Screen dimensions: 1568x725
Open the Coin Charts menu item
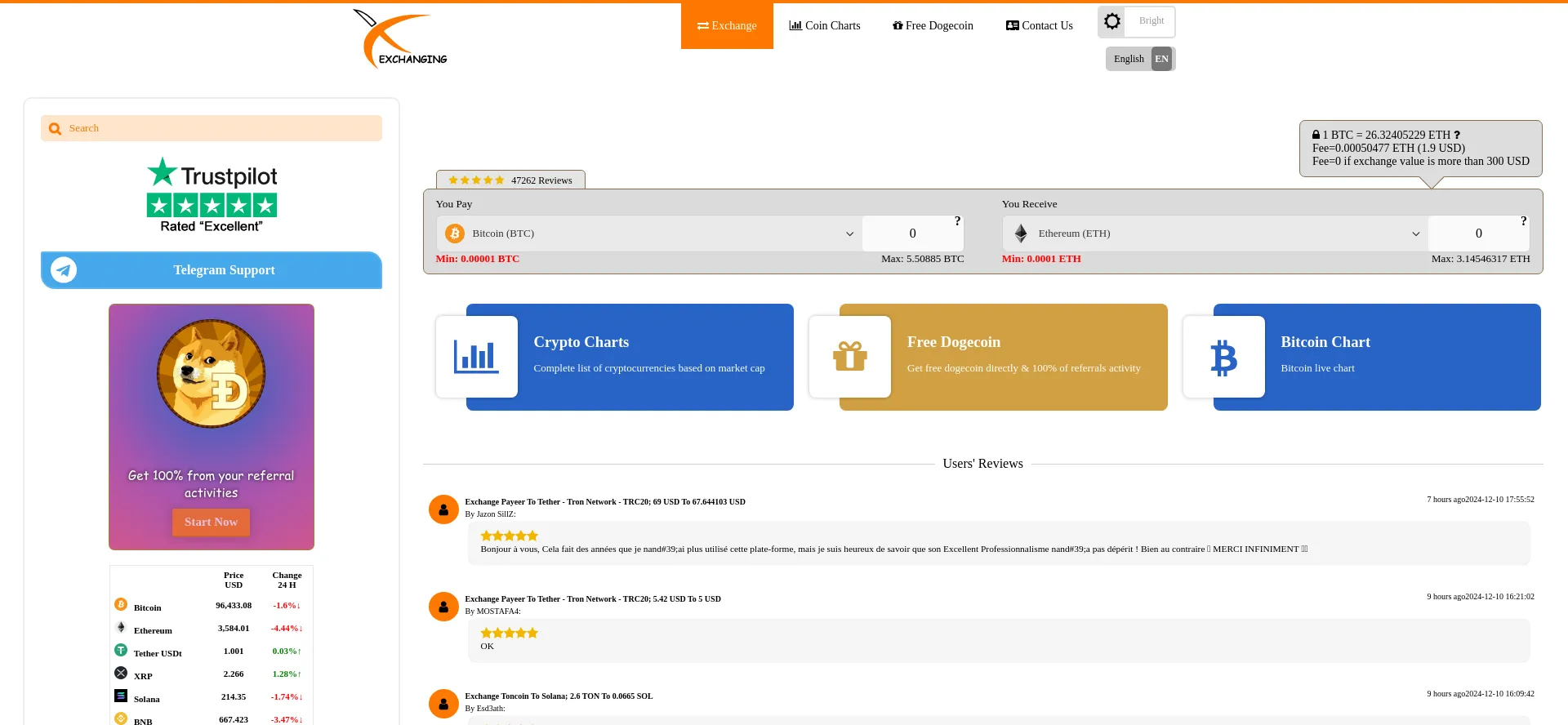point(824,25)
